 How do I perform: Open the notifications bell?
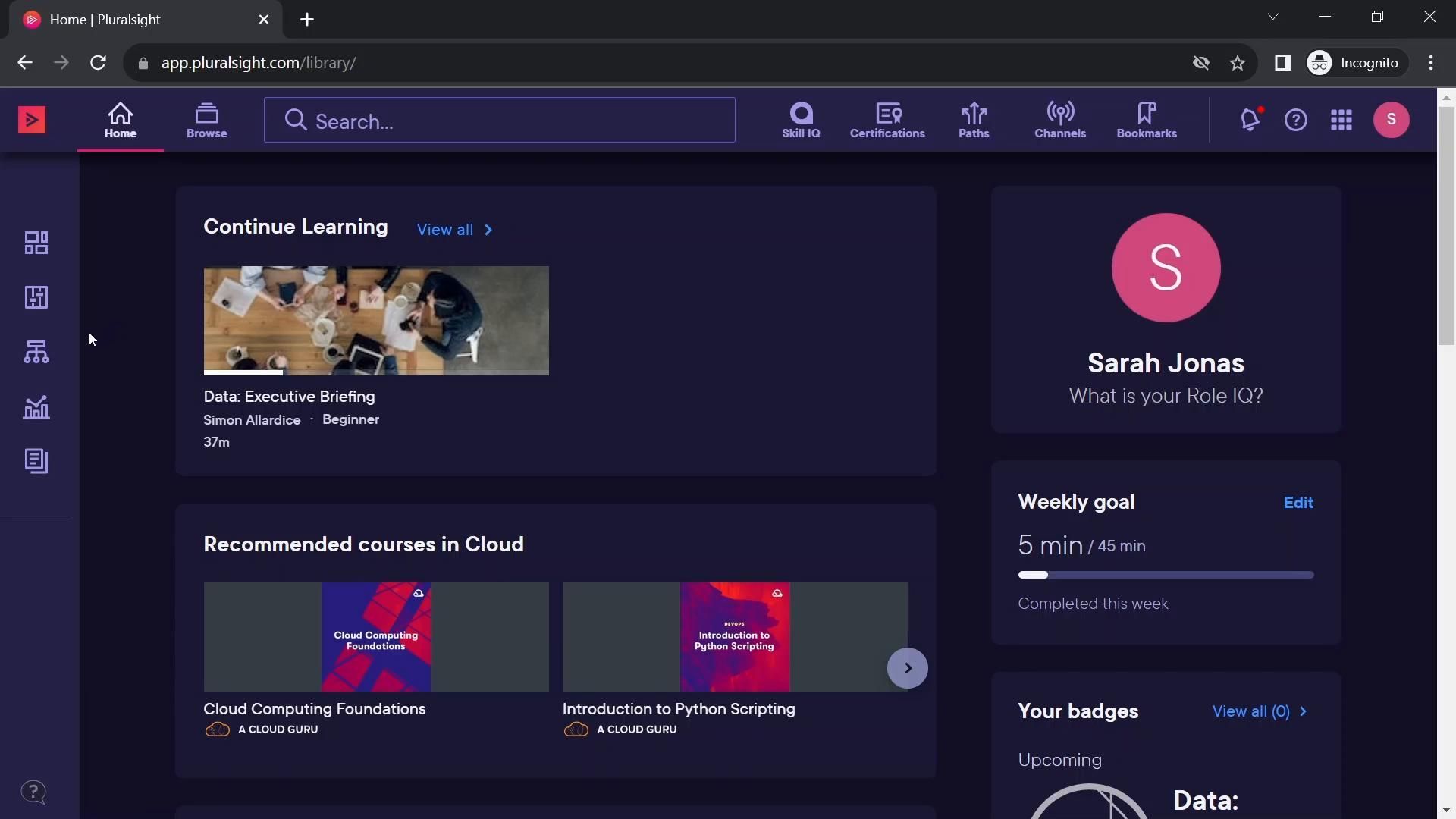[x=1250, y=120]
